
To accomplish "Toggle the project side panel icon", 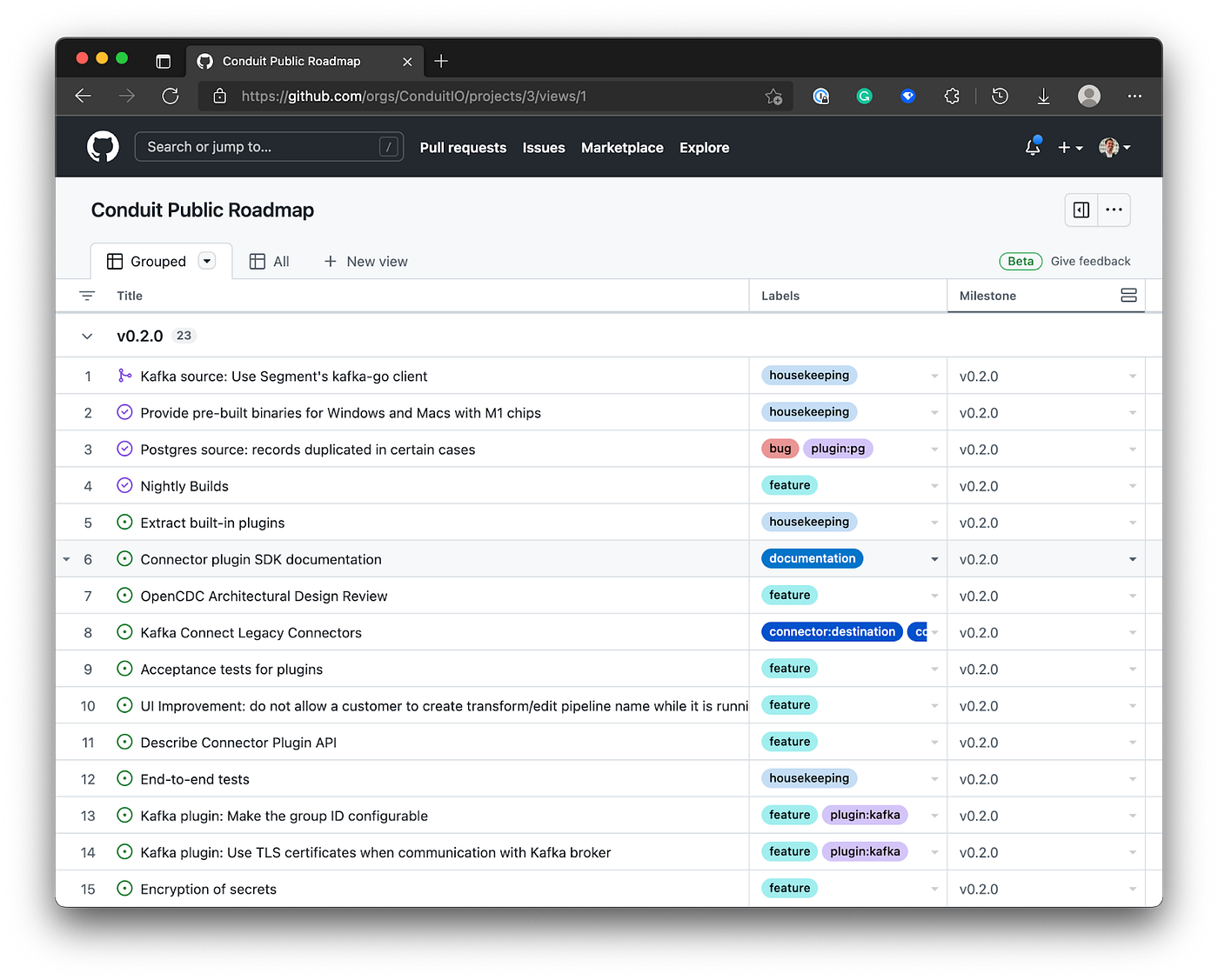I will (x=1081, y=210).
